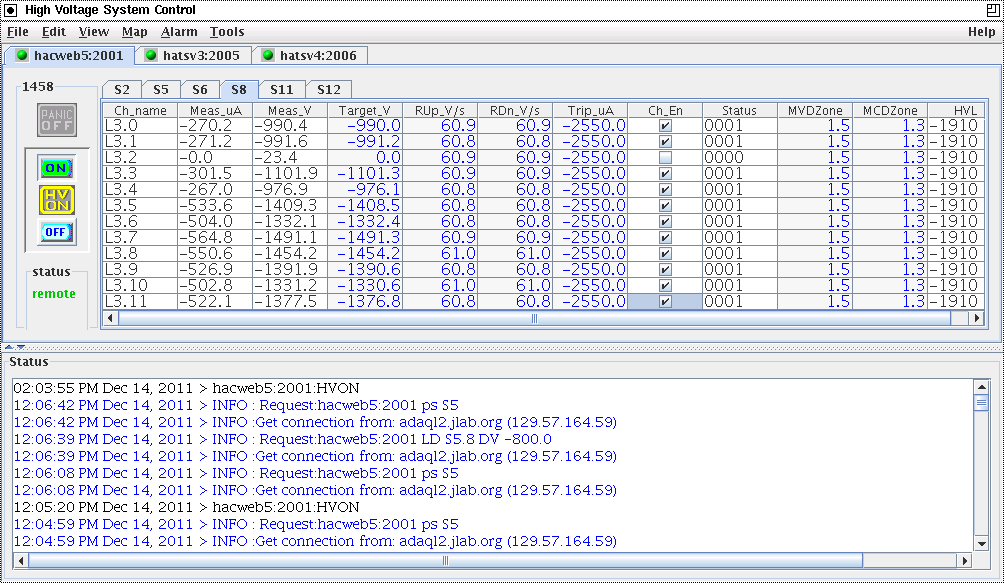Viewport: 1004px width, 583px height.
Task: Click the green ON button
Action: coord(56,168)
